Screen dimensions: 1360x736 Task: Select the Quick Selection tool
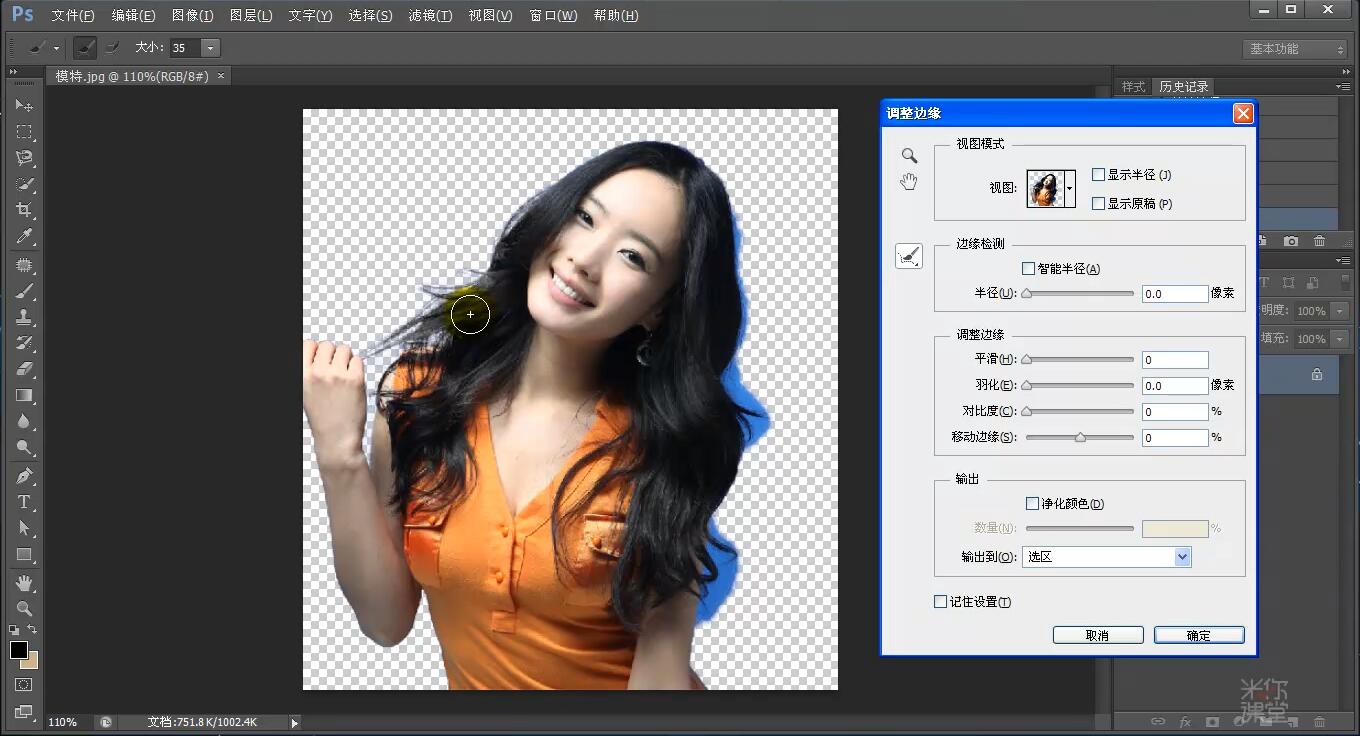pyautogui.click(x=22, y=184)
